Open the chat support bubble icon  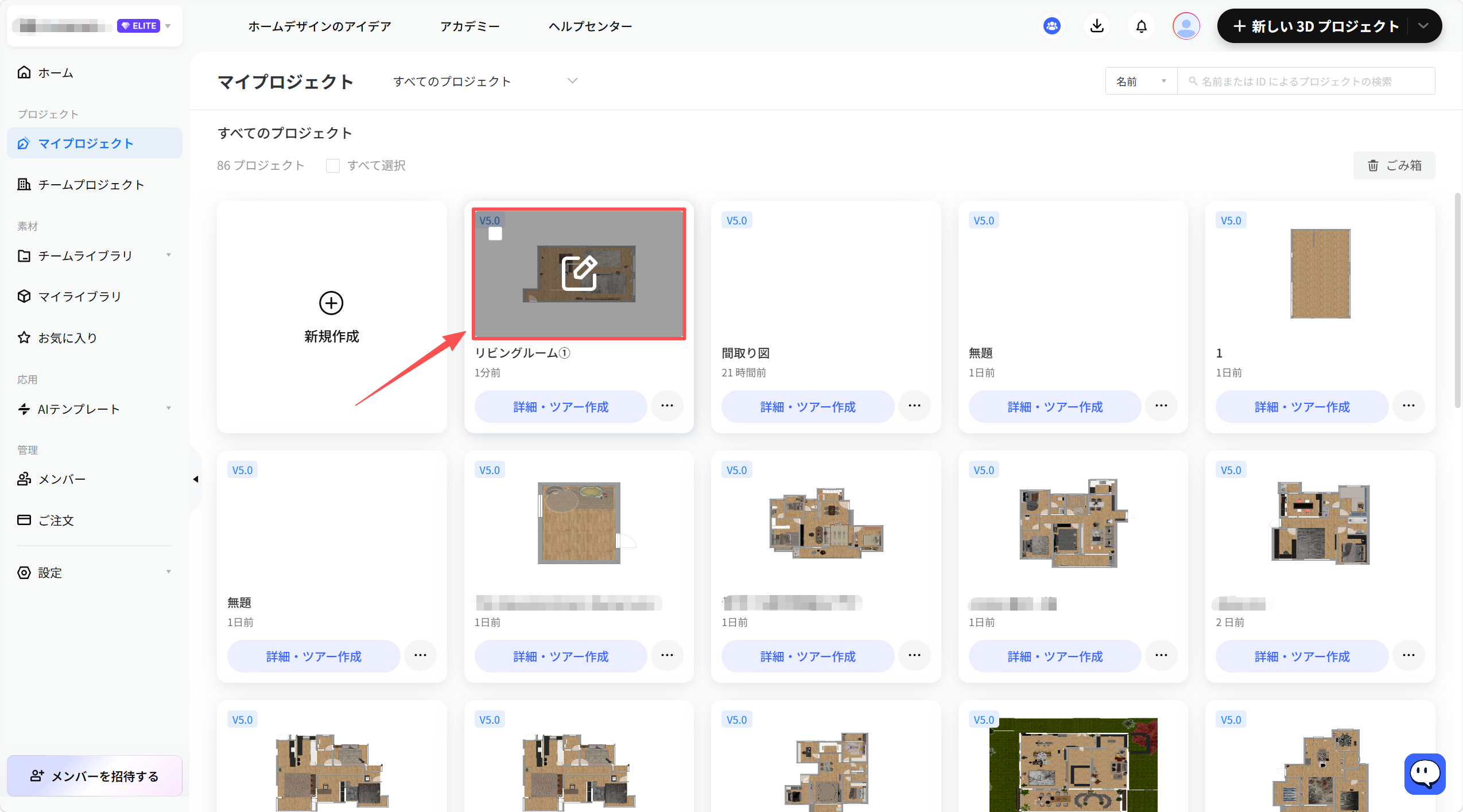(1425, 774)
